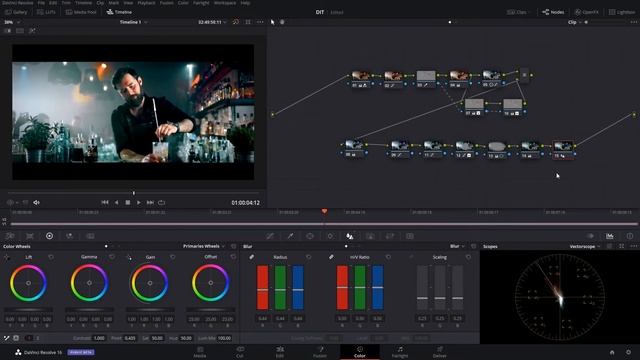
Task: Open the viewer zoom percentage dropdown
Action: coord(12,22)
